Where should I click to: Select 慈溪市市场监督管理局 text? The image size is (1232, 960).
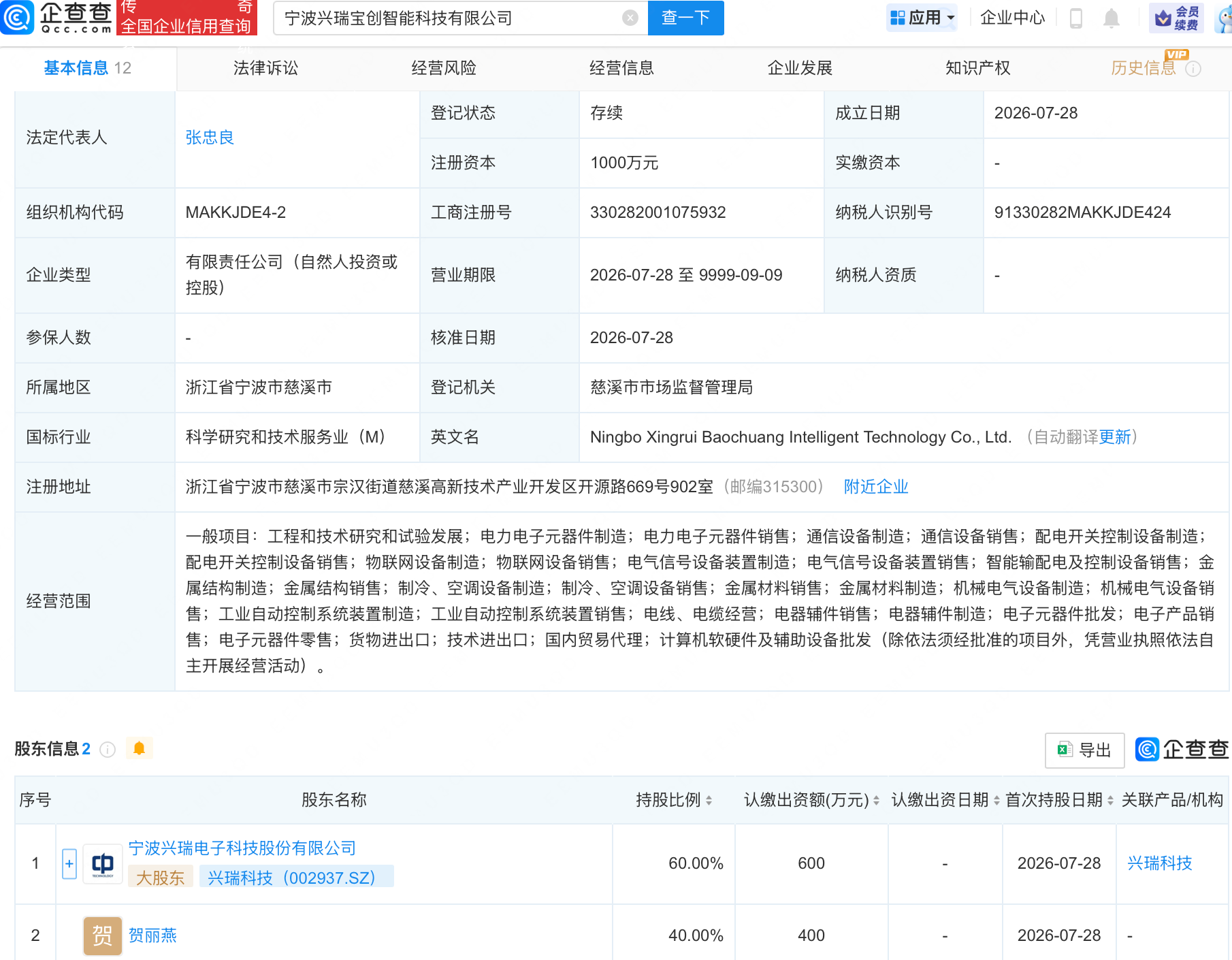672,387
